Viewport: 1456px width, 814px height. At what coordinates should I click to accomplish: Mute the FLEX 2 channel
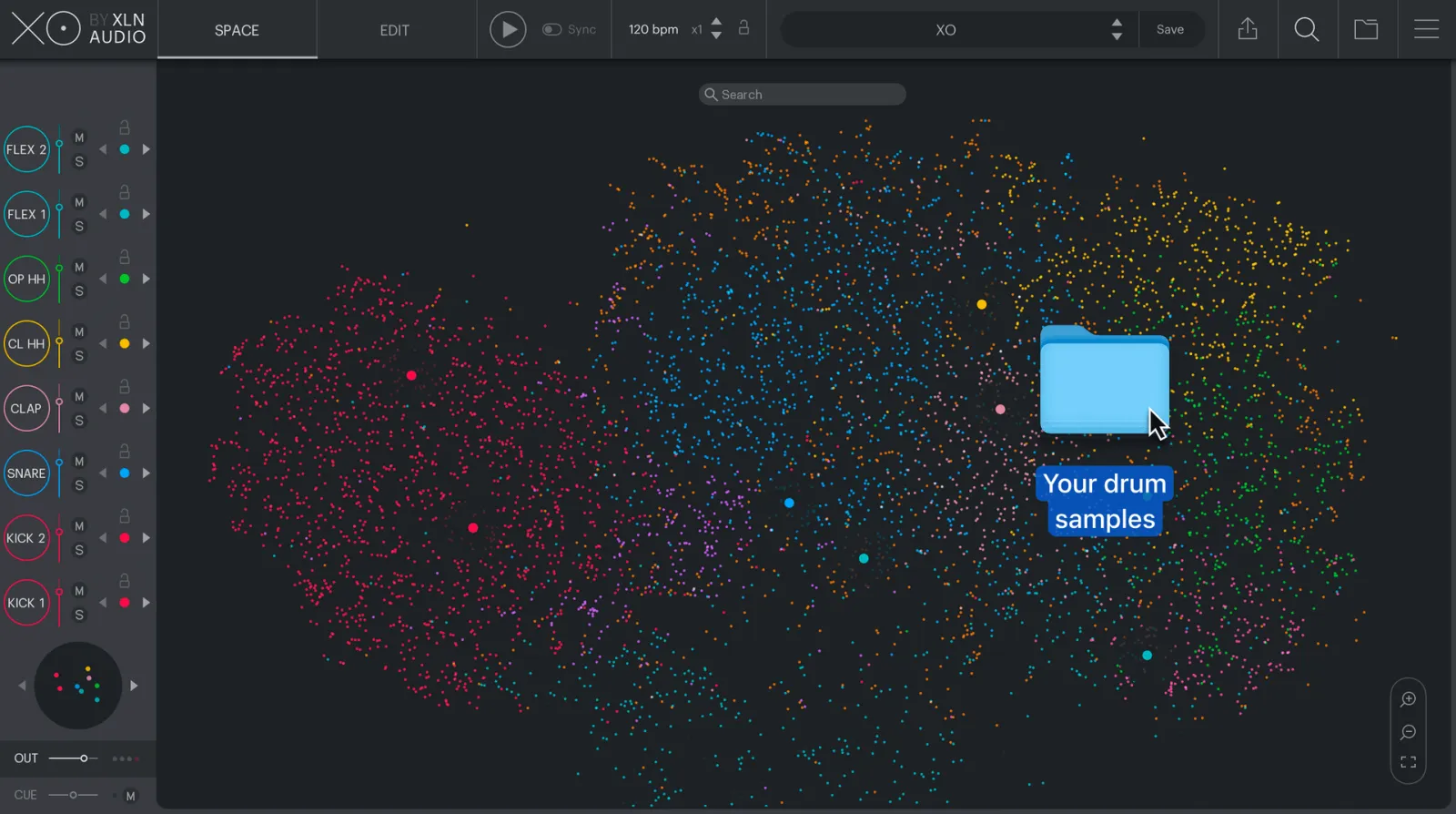79,137
